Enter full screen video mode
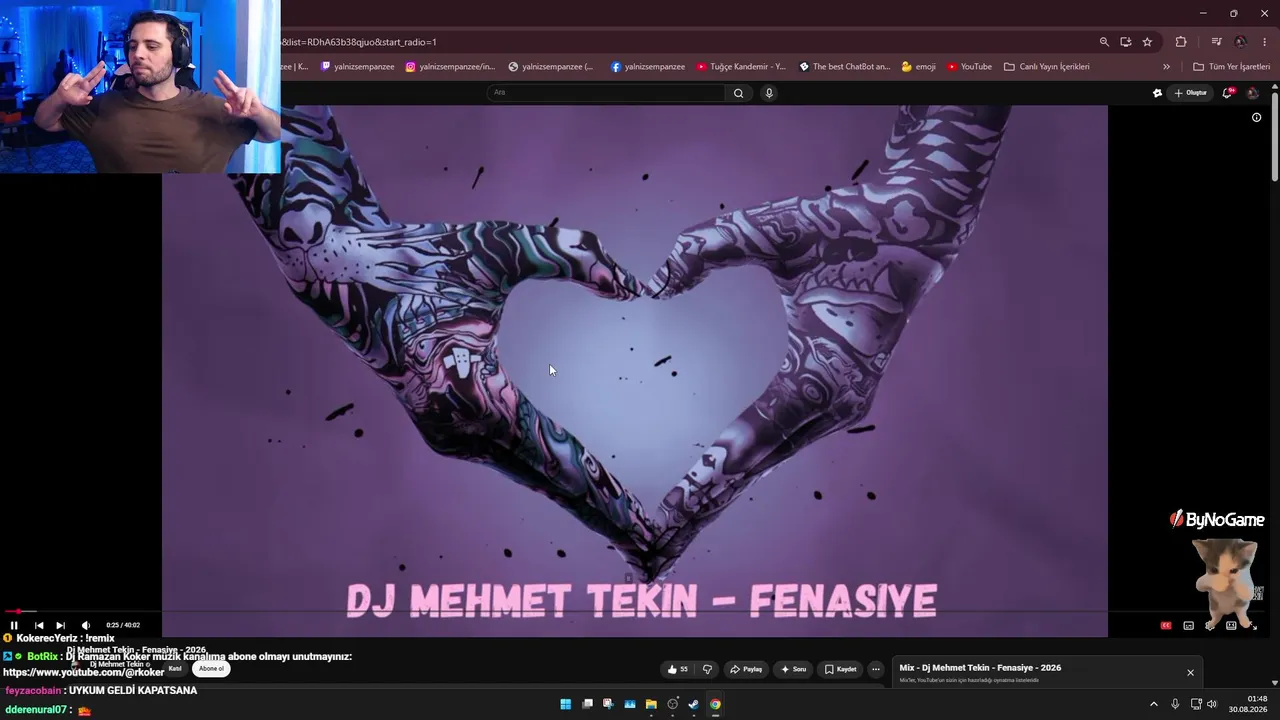 1253,625
